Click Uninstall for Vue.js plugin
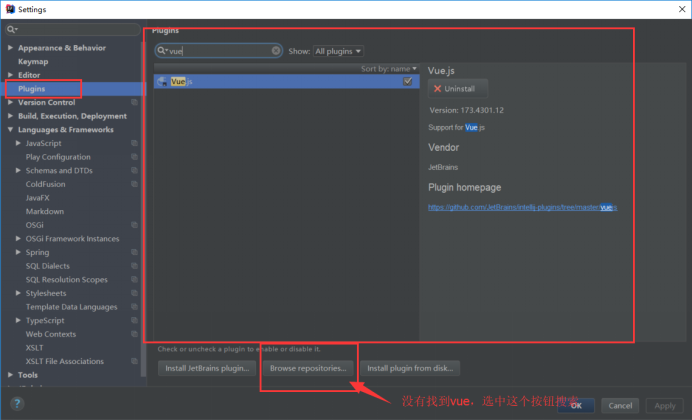The width and height of the screenshot is (692, 420). pos(458,89)
